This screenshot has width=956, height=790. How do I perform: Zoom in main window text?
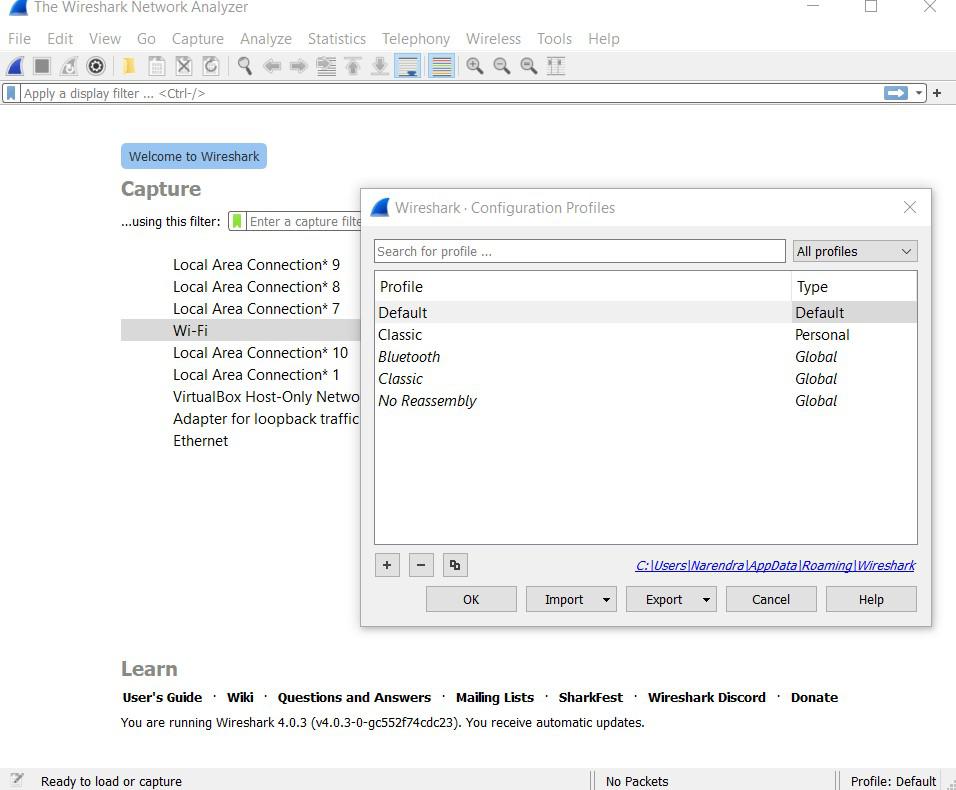[x=474, y=66]
